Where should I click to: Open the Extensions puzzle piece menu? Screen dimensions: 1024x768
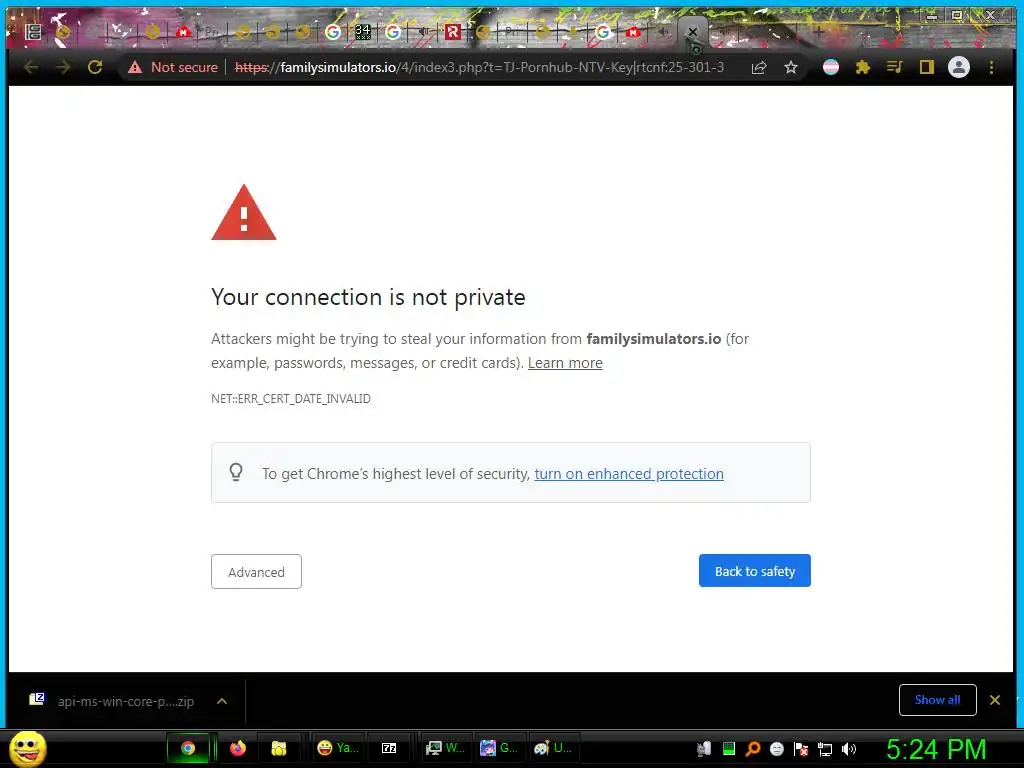pos(863,67)
